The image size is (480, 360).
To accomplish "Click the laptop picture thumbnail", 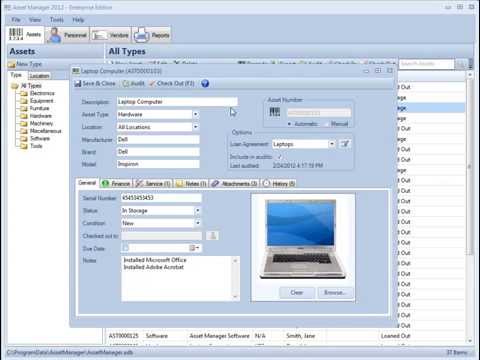I will [x=302, y=239].
